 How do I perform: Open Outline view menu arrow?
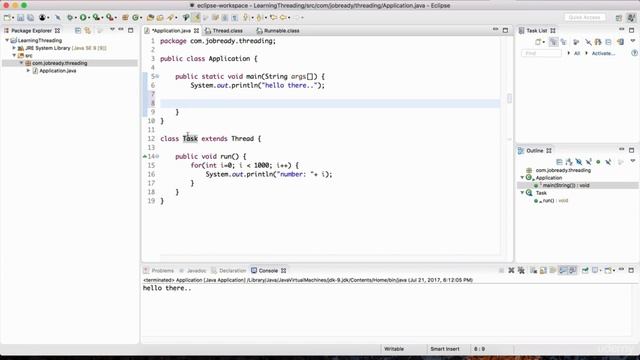633,161
